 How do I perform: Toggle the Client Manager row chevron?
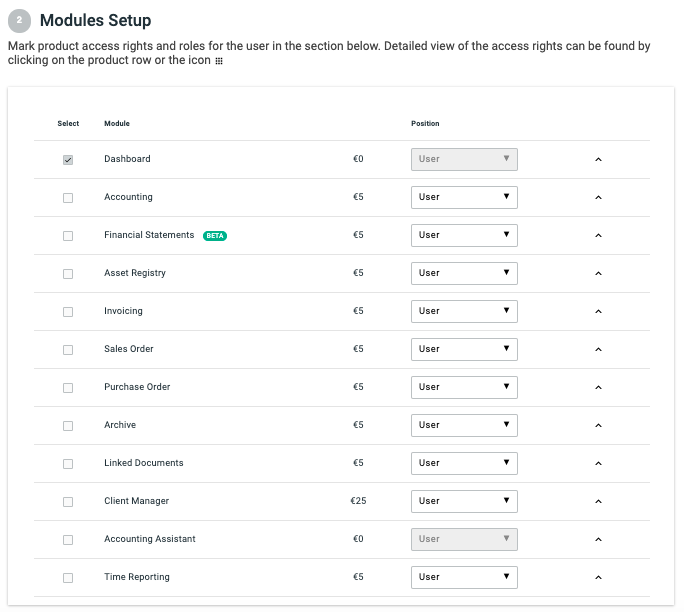pyautogui.click(x=598, y=502)
